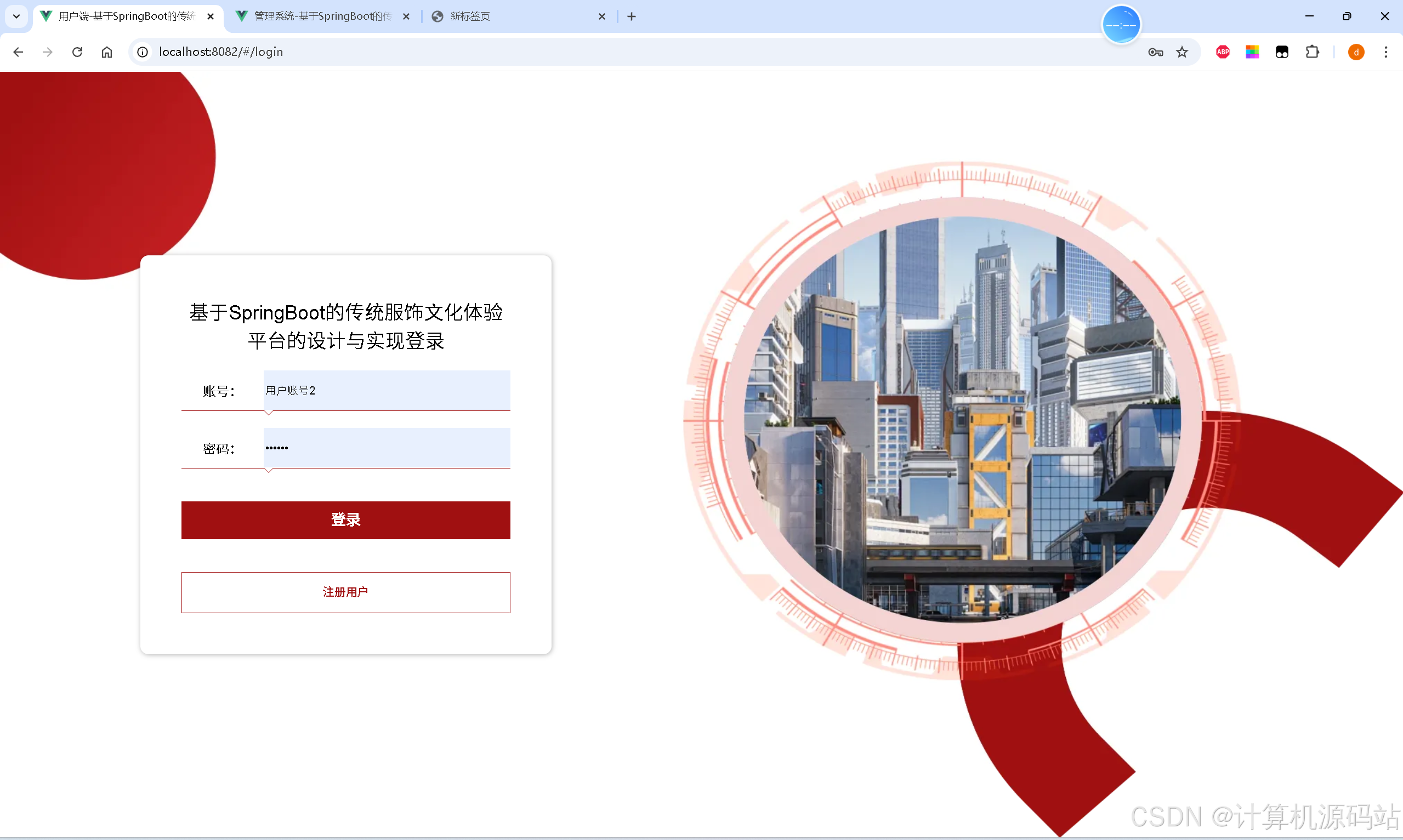Open a new browser tab
This screenshot has height=840, width=1403.
[x=631, y=16]
